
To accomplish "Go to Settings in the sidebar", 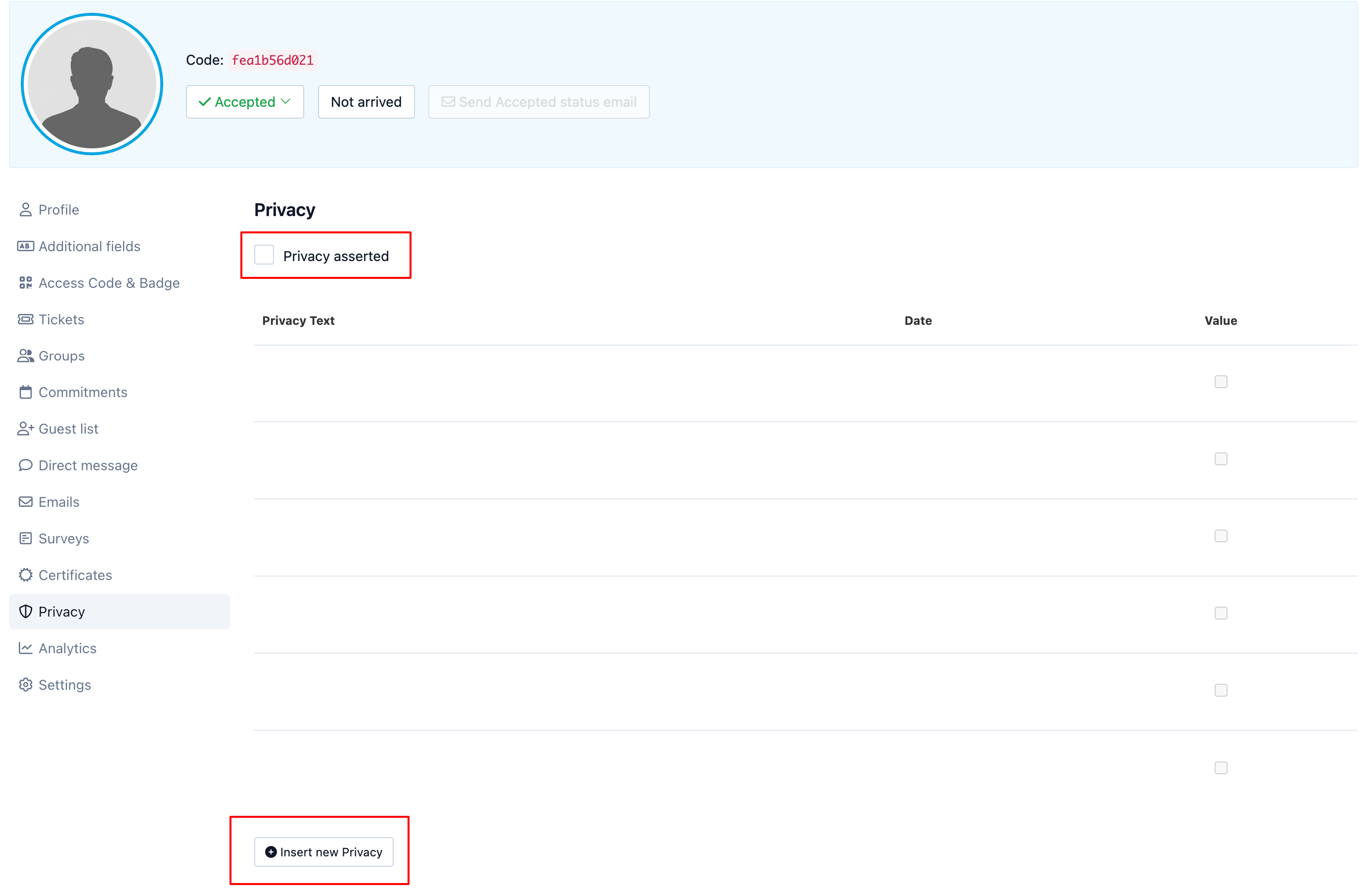I will (119, 685).
